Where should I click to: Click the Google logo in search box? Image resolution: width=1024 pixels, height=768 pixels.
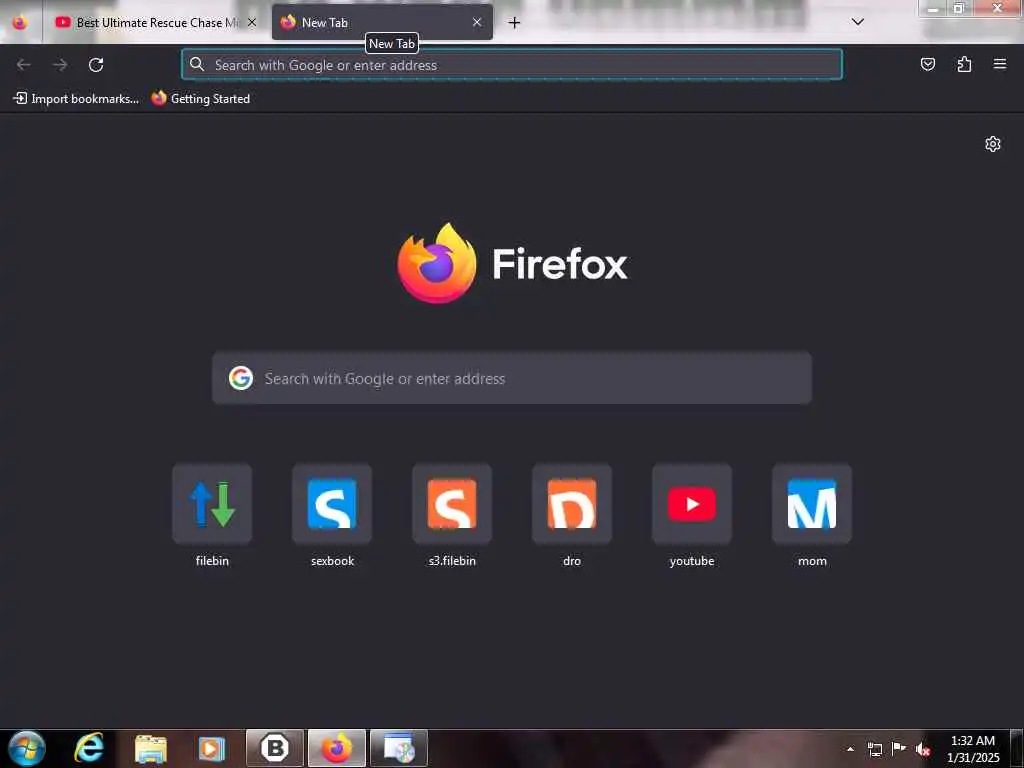click(241, 378)
